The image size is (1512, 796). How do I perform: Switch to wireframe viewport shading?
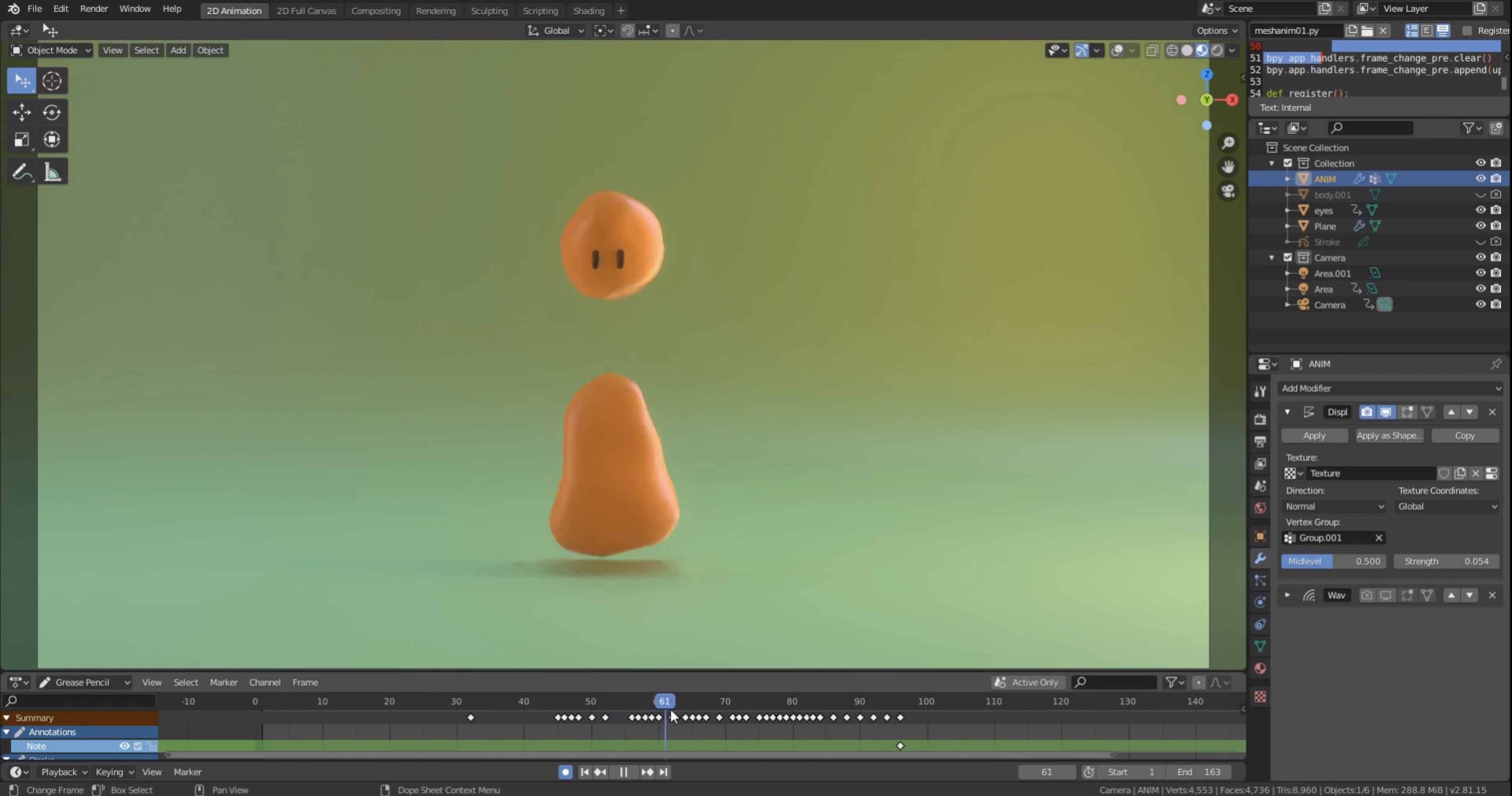tap(1171, 50)
